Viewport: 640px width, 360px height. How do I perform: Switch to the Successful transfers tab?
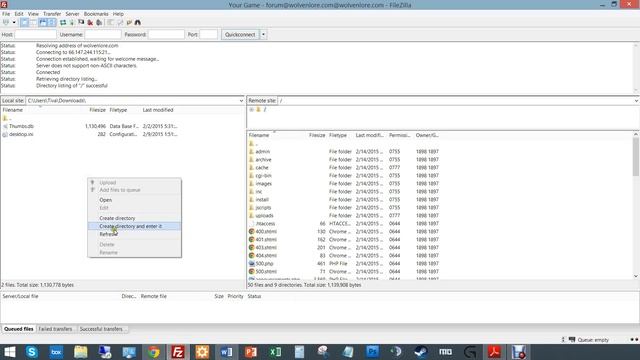[x=102, y=329]
